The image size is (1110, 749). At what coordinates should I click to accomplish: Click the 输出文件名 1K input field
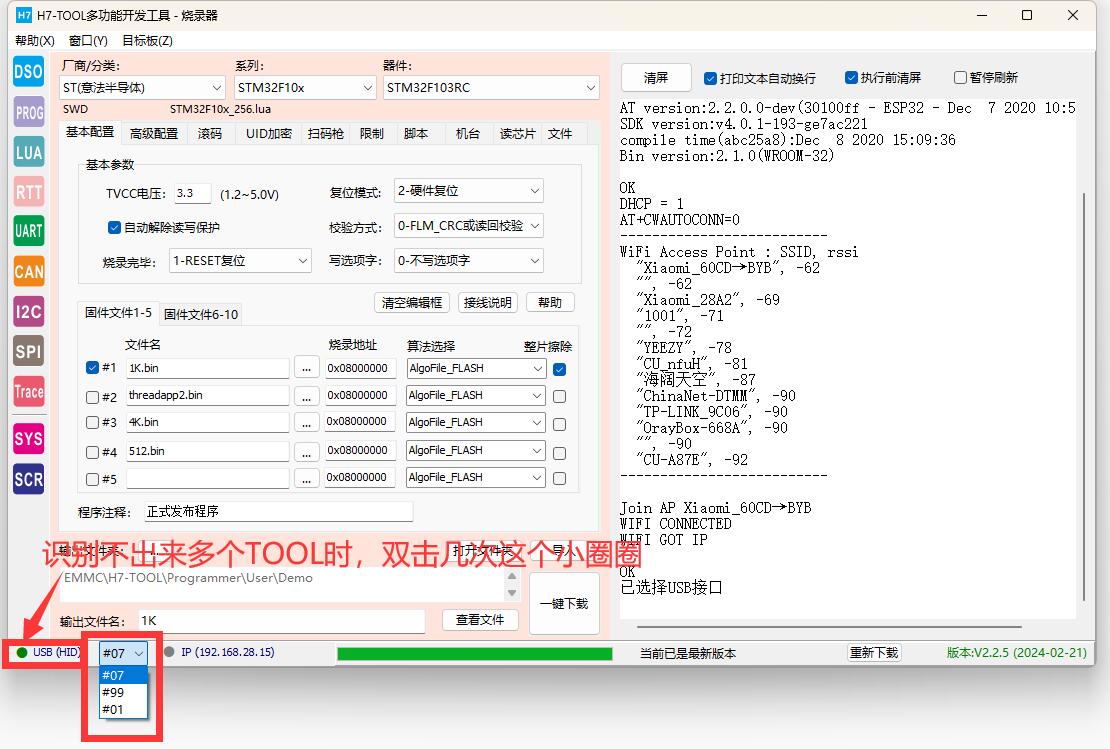coord(281,621)
